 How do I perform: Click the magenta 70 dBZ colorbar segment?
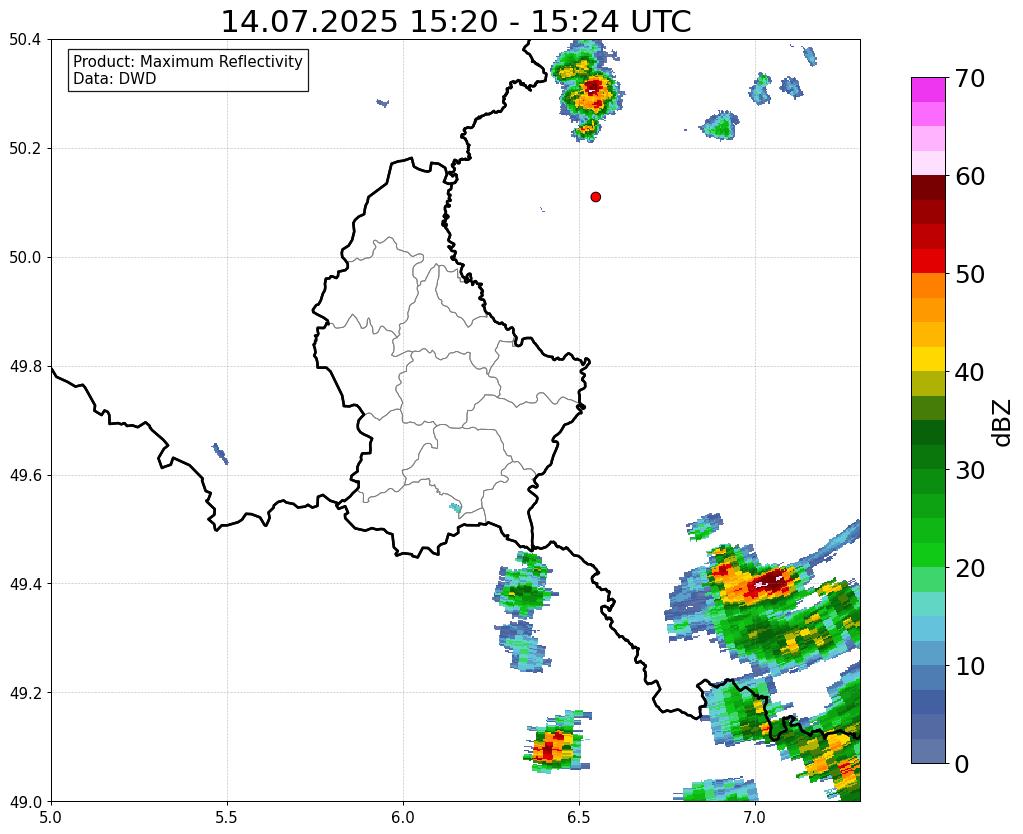[928, 89]
